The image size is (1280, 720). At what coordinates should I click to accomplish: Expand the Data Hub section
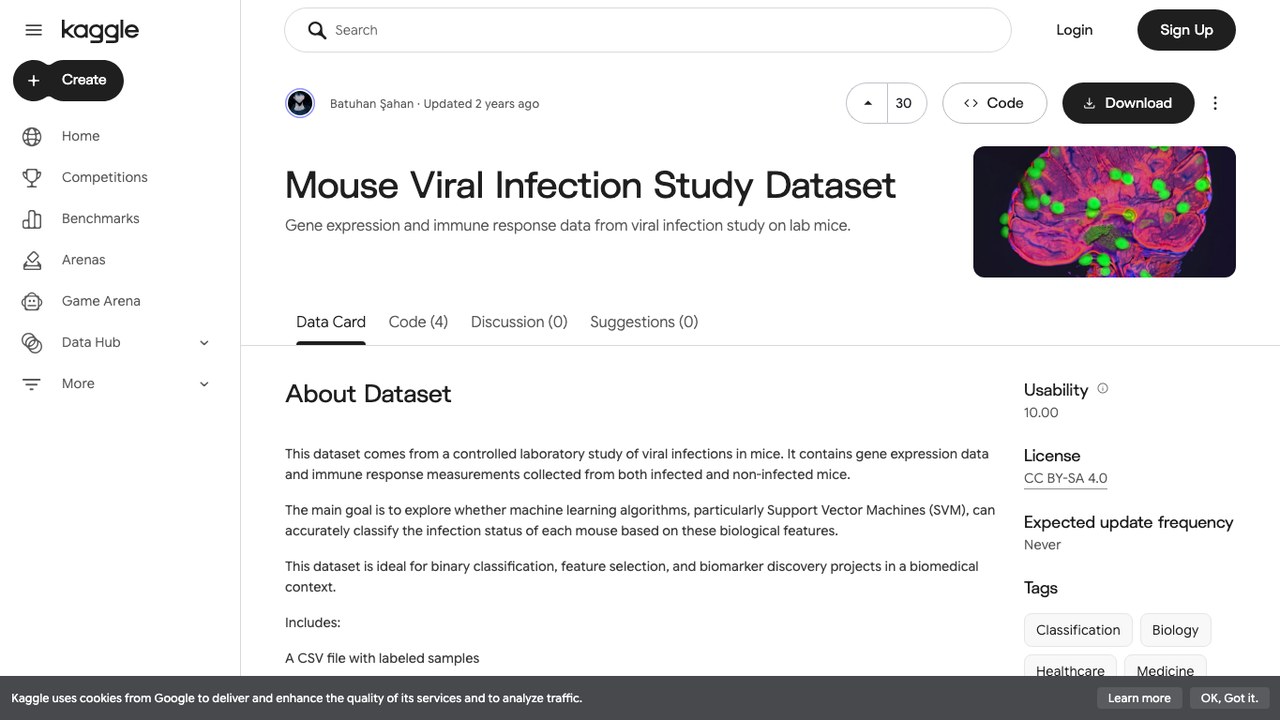coord(204,342)
